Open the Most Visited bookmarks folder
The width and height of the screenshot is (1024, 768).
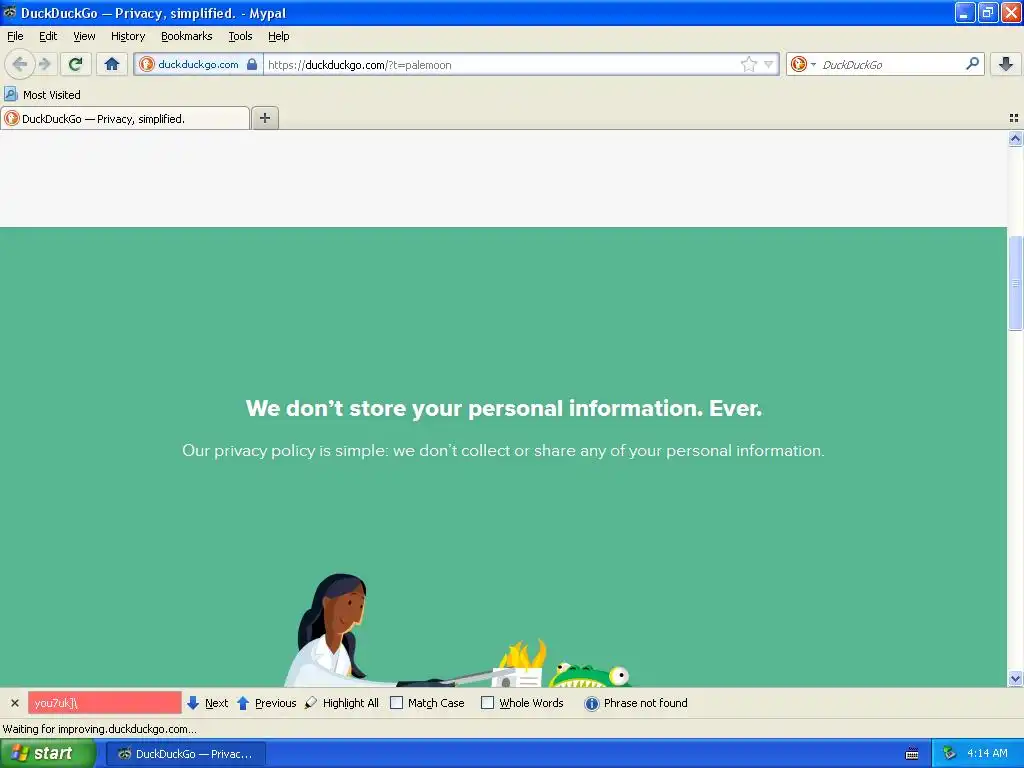pyautogui.click(x=42, y=95)
